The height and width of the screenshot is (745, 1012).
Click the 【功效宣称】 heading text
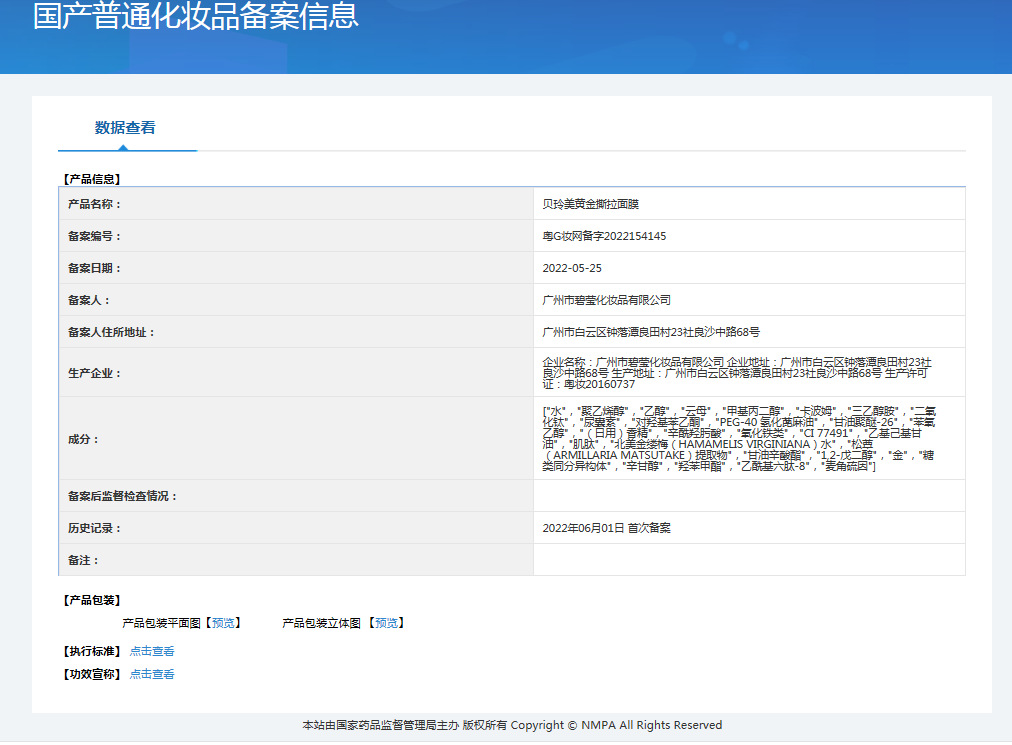click(x=92, y=674)
